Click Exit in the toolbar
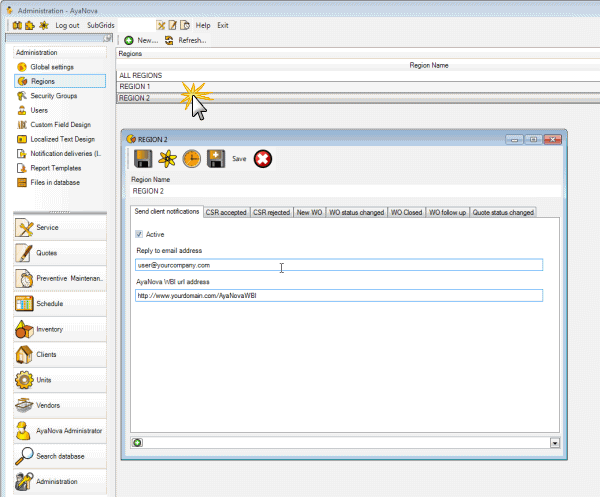Image resolution: width=600 pixels, height=497 pixels. [x=223, y=26]
